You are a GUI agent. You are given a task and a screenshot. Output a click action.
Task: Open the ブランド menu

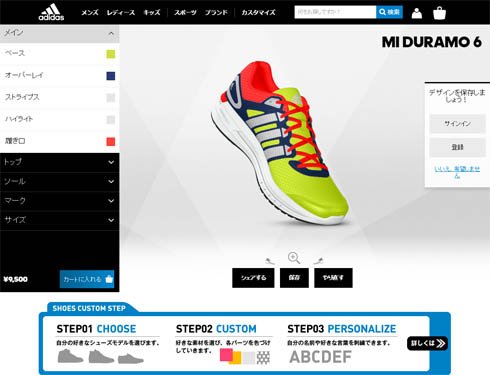coord(216,13)
